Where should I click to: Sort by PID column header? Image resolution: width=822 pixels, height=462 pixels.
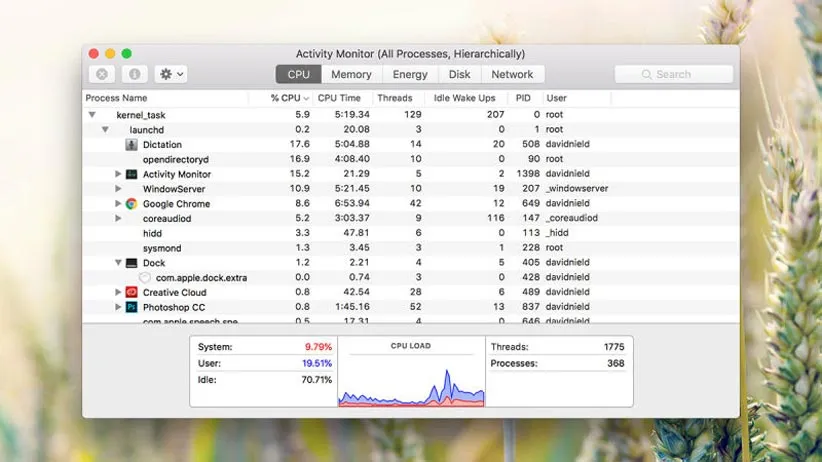tap(524, 98)
